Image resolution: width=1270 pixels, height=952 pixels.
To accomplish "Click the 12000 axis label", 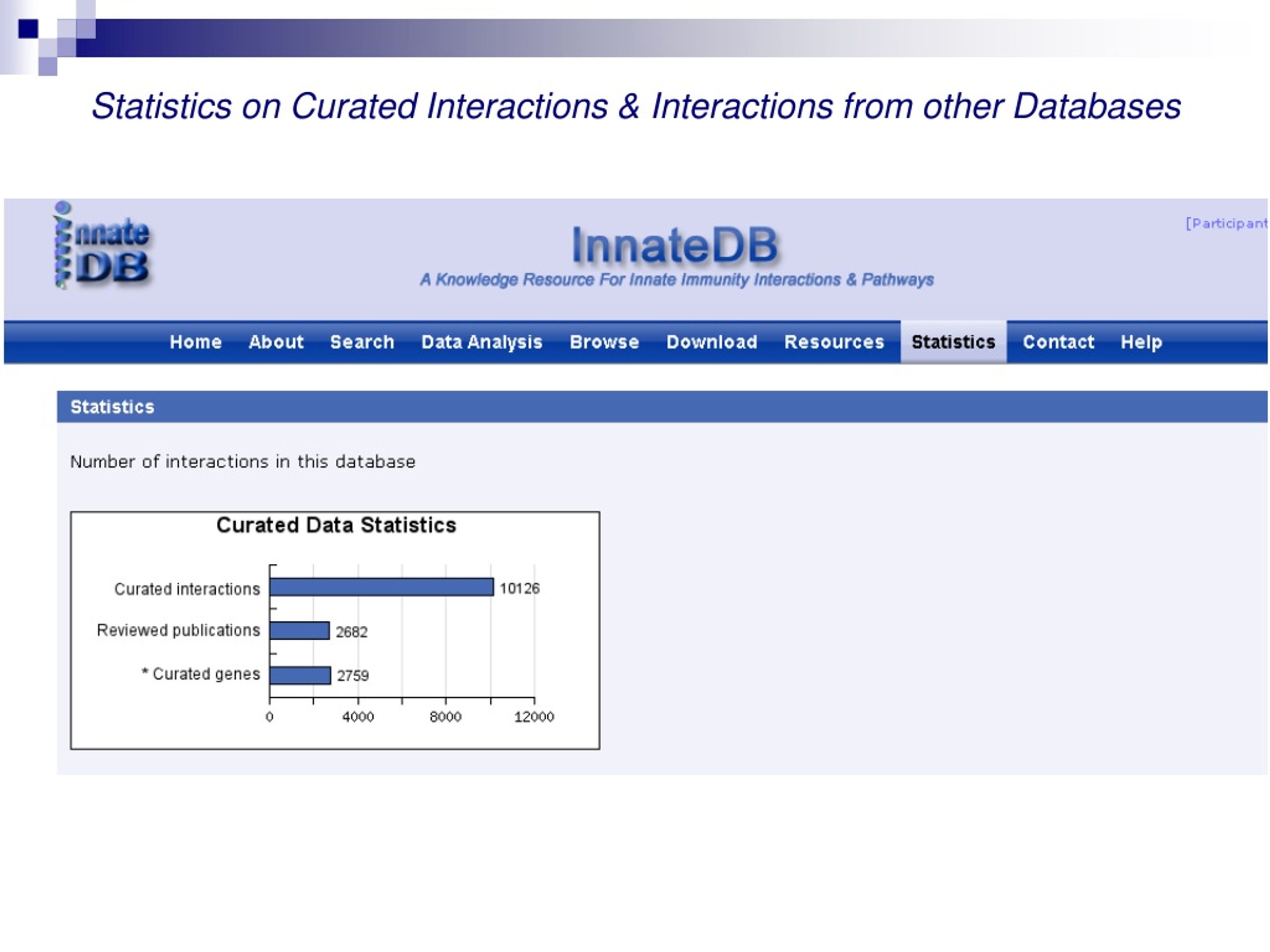I will 534,716.
